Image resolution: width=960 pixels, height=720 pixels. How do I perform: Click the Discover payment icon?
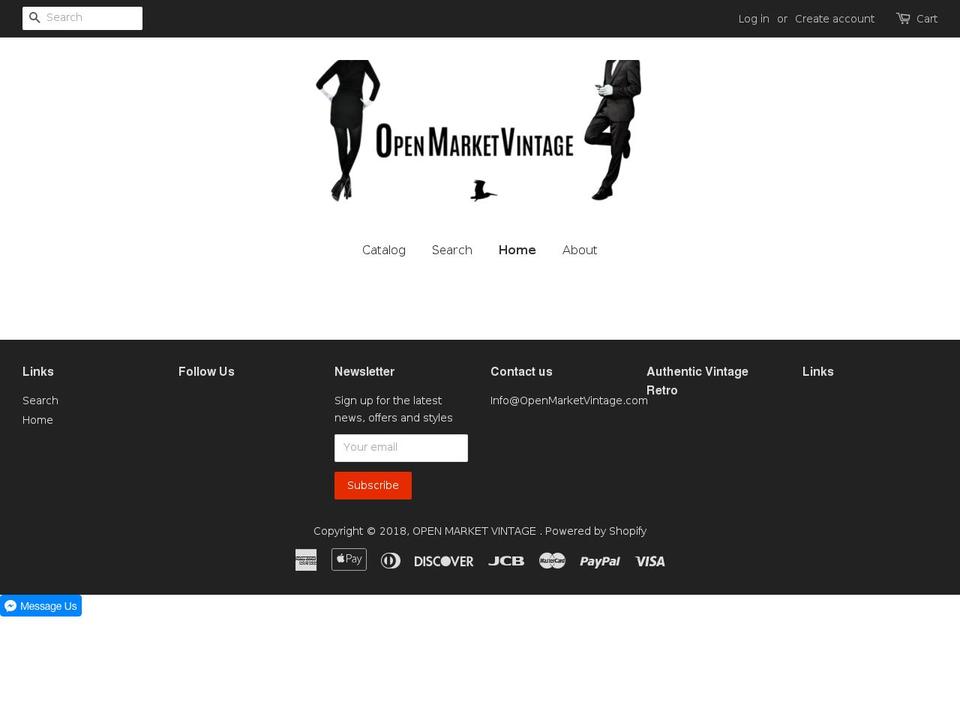tap(444, 561)
